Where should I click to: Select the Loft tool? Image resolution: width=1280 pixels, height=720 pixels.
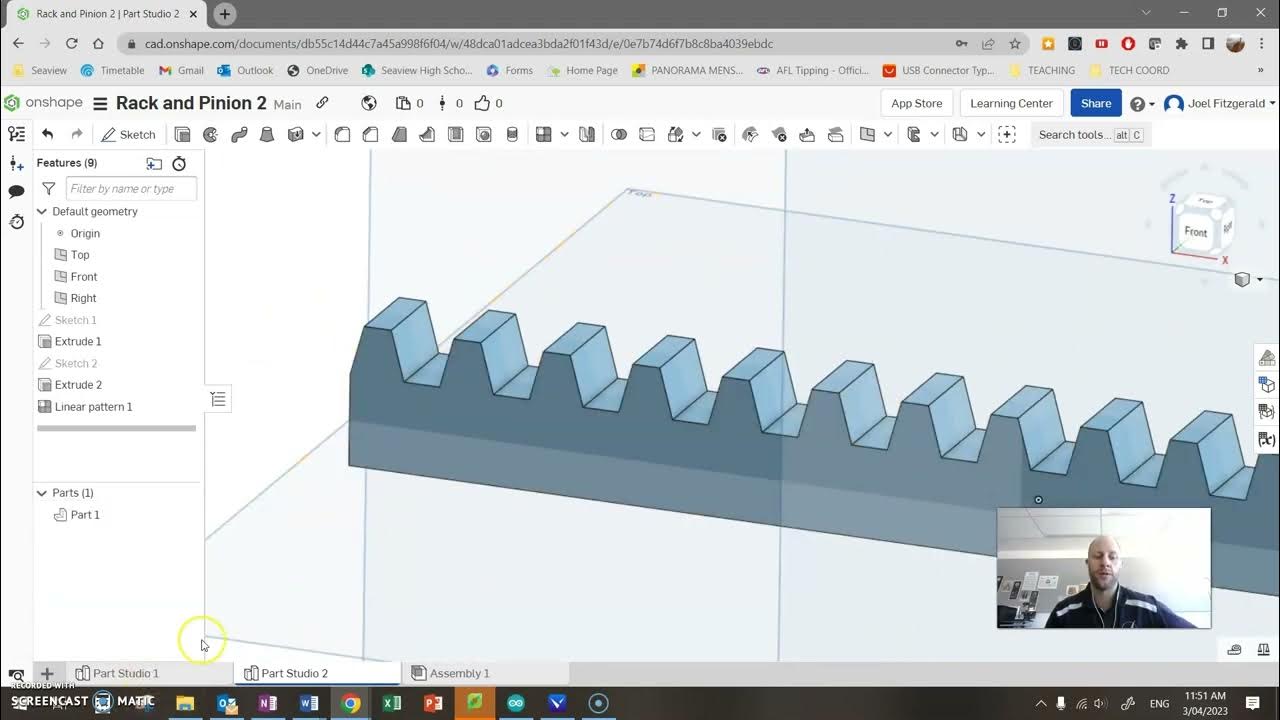tap(267, 134)
